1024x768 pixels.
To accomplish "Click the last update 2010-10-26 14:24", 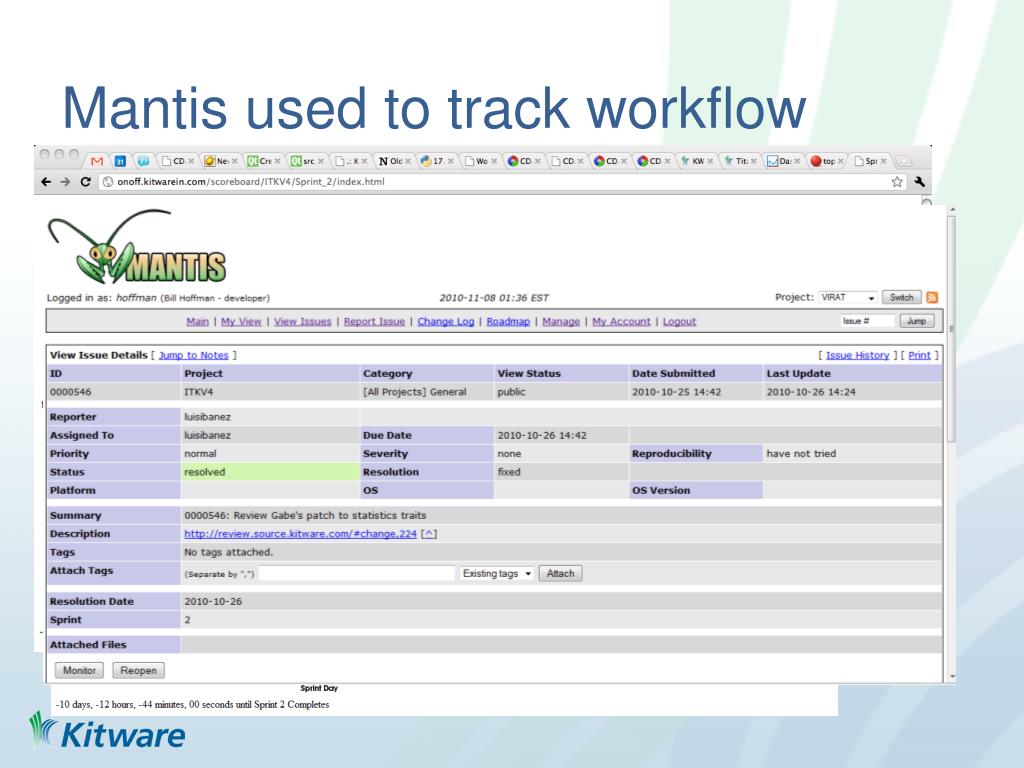I will [811, 392].
